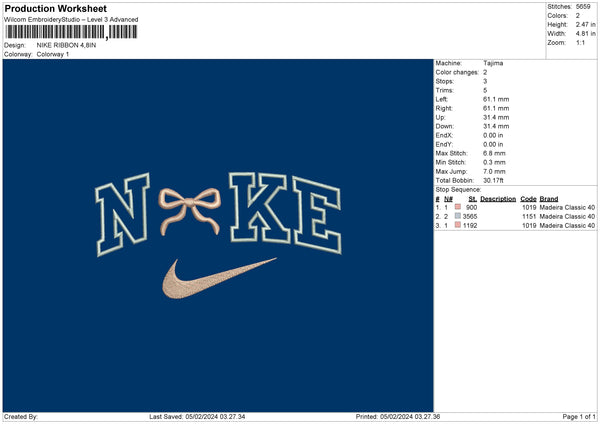The height and width of the screenshot is (424, 600).
Task: Click the Max Stitch value "6.8 mm"
Action: [x=494, y=153]
